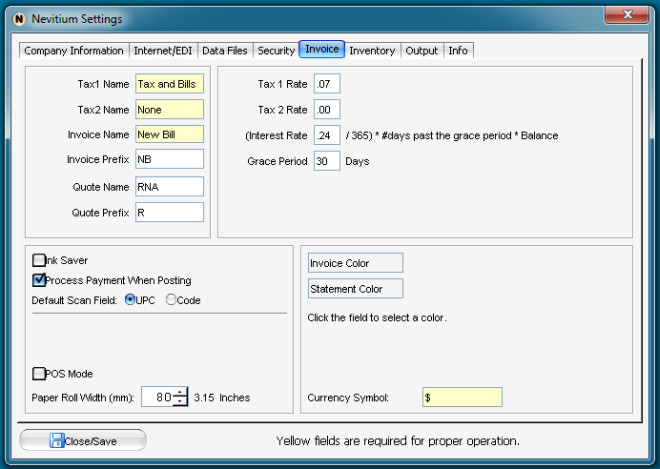Click the 'Days' label after Grace Period

(x=357, y=161)
